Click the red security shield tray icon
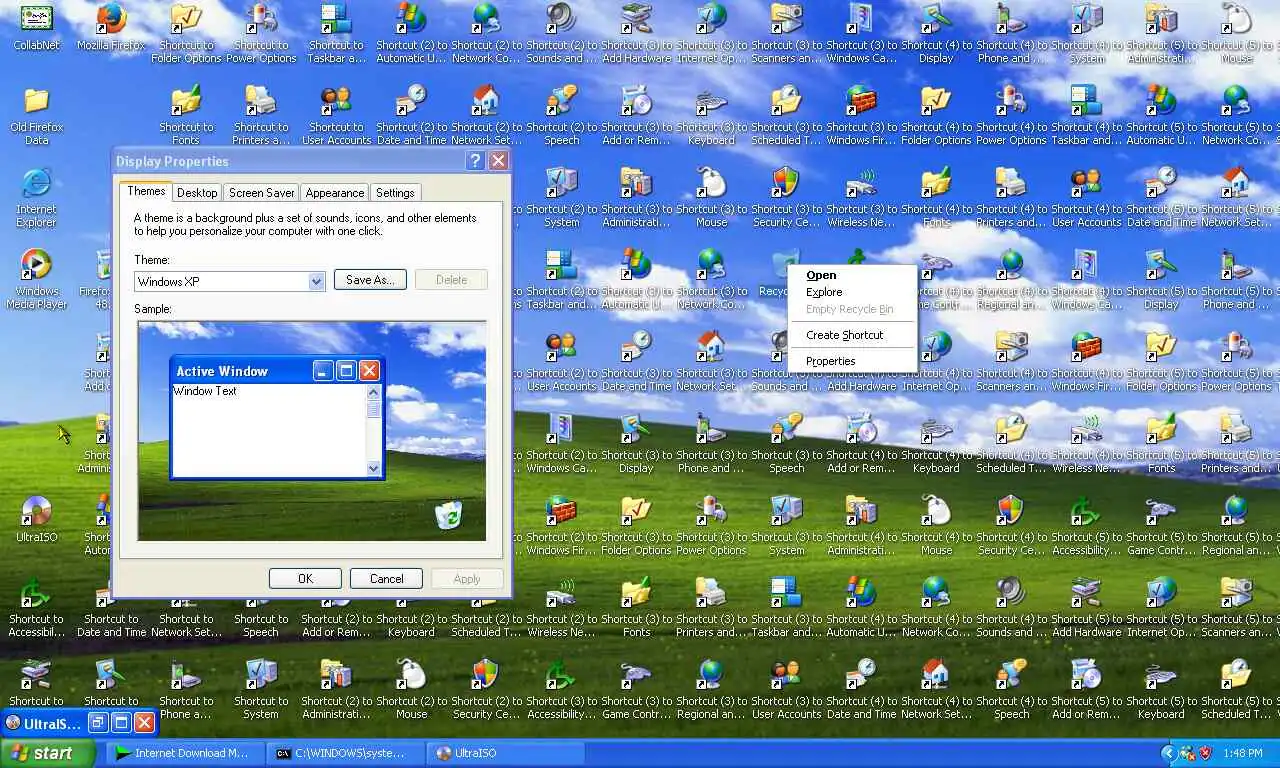The image size is (1280, 768). (1205, 753)
